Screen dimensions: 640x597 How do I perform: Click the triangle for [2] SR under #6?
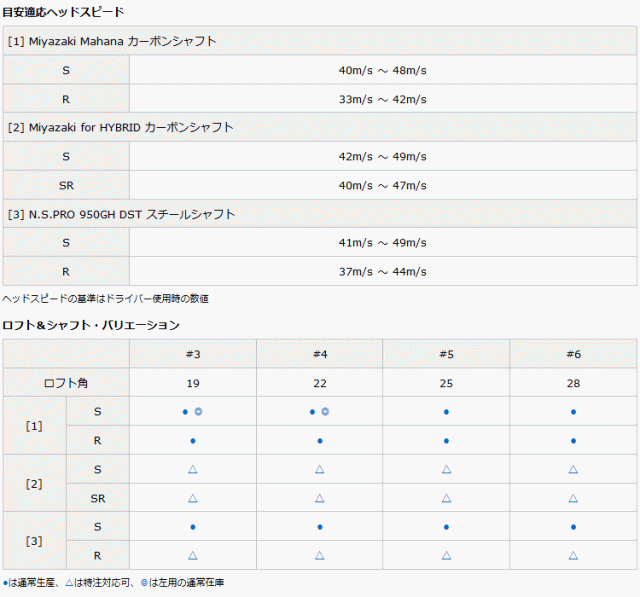click(573, 497)
